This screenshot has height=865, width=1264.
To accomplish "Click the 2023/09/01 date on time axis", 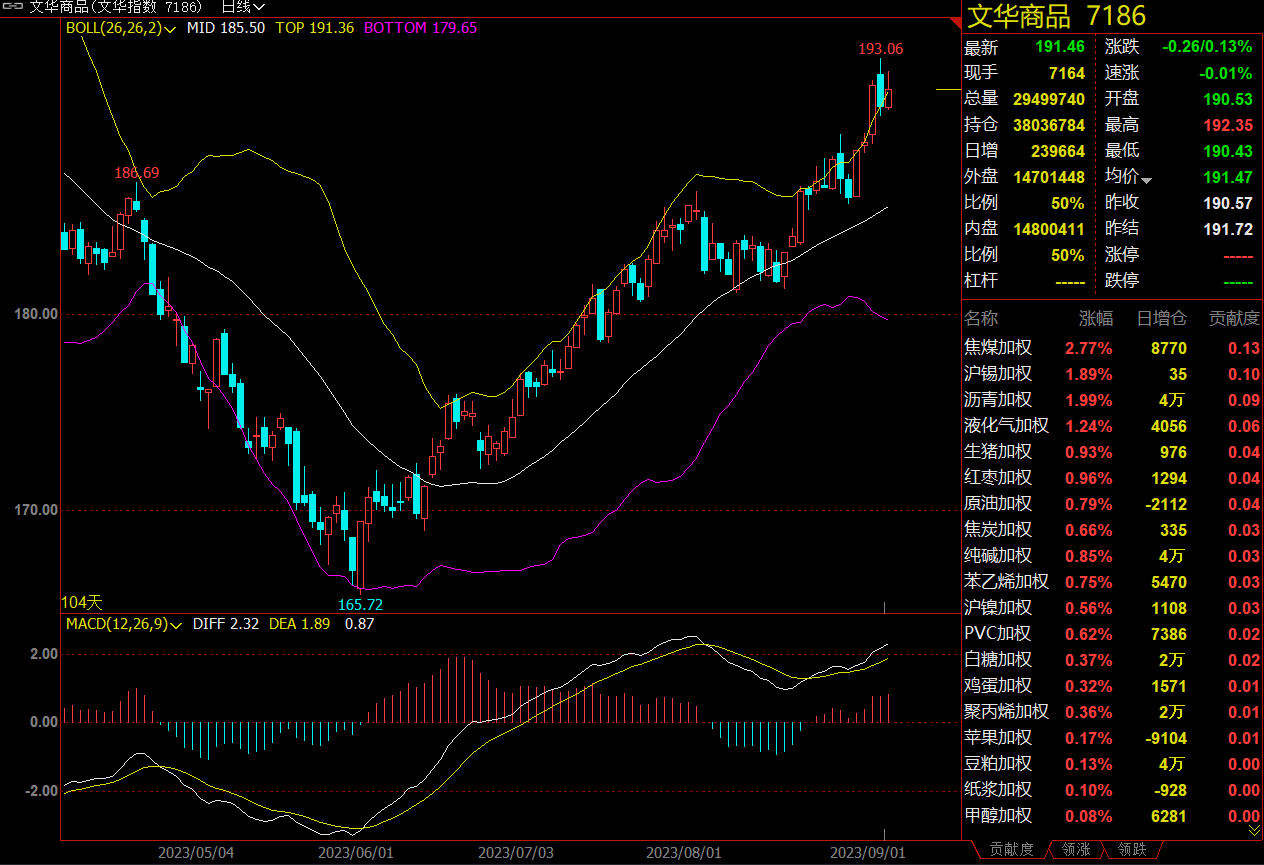I will click(870, 853).
